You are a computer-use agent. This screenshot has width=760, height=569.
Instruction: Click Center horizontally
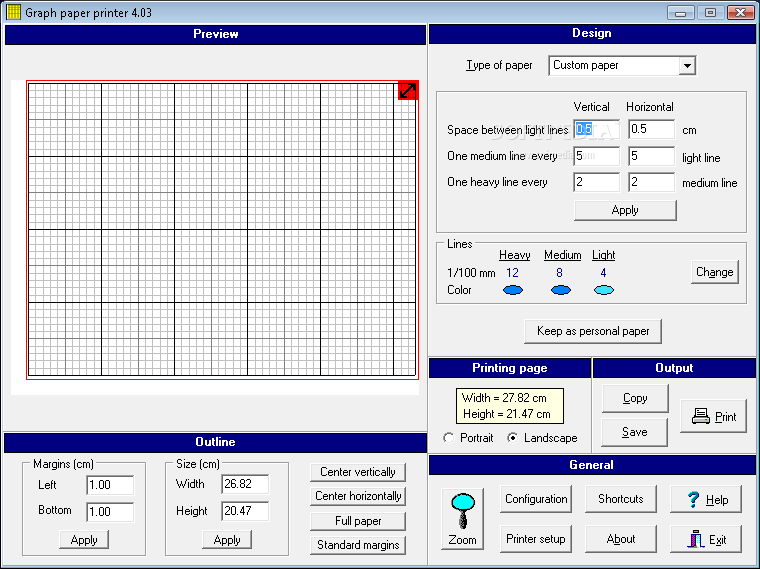click(x=358, y=496)
